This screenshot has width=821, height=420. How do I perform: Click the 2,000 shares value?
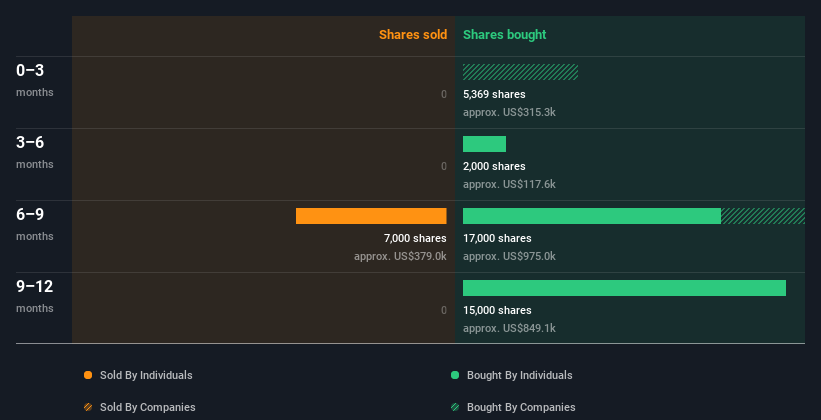tap(494, 166)
